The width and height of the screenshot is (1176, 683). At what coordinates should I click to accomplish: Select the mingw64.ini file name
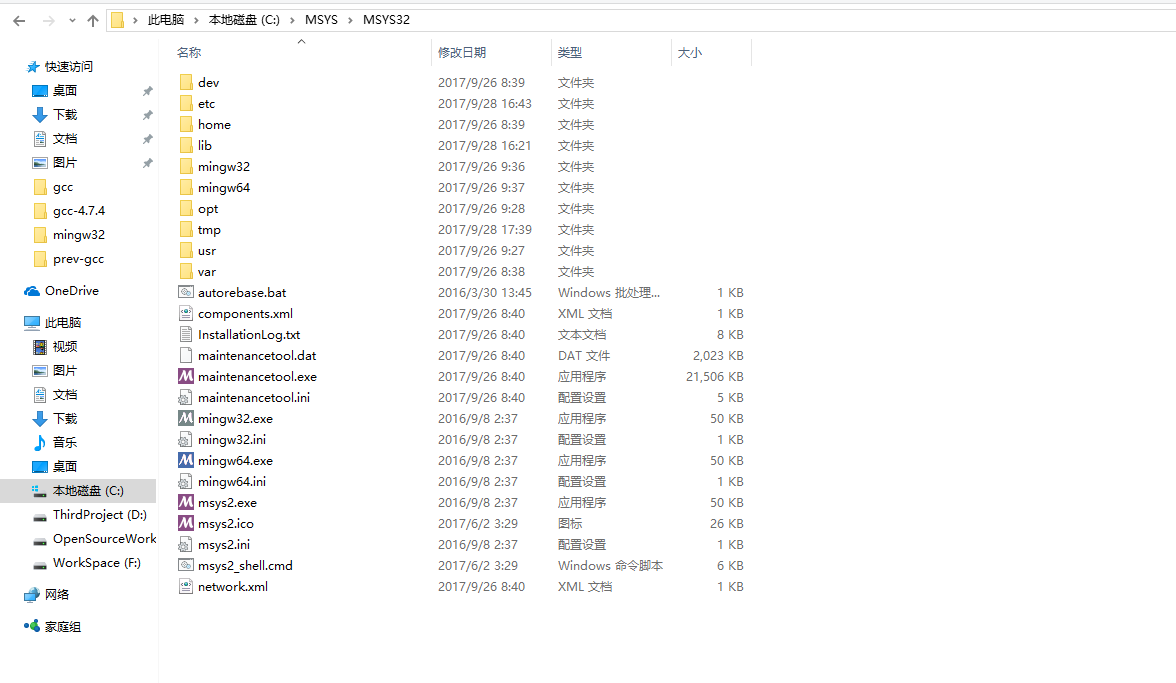point(232,481)
